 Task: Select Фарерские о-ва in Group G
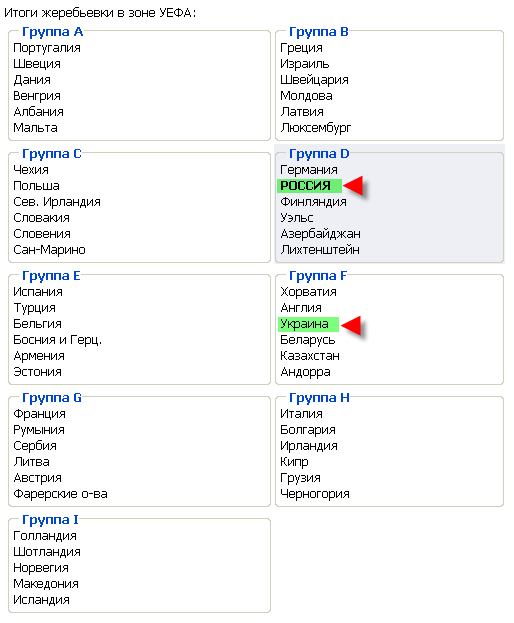[x=60, y=494]
